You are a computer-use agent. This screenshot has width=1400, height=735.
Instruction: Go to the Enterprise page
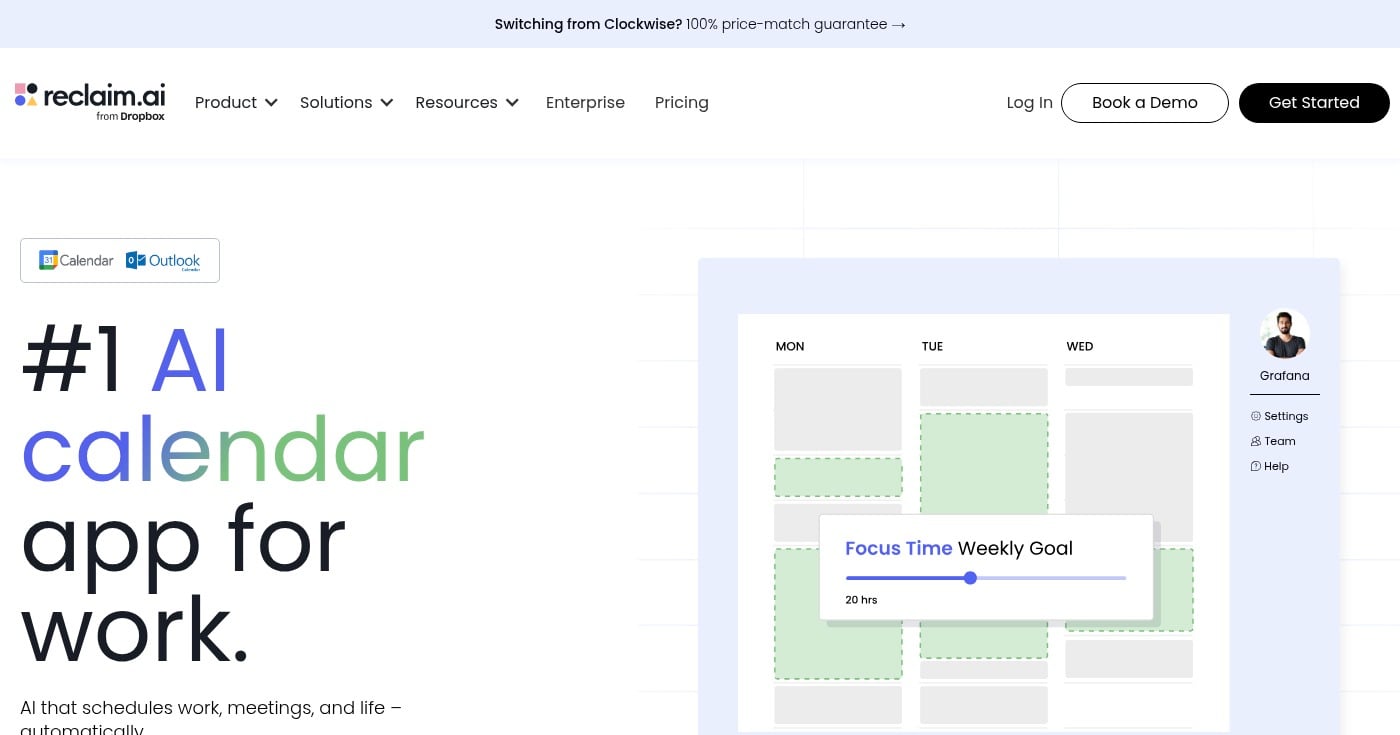(x=585, y=102)
